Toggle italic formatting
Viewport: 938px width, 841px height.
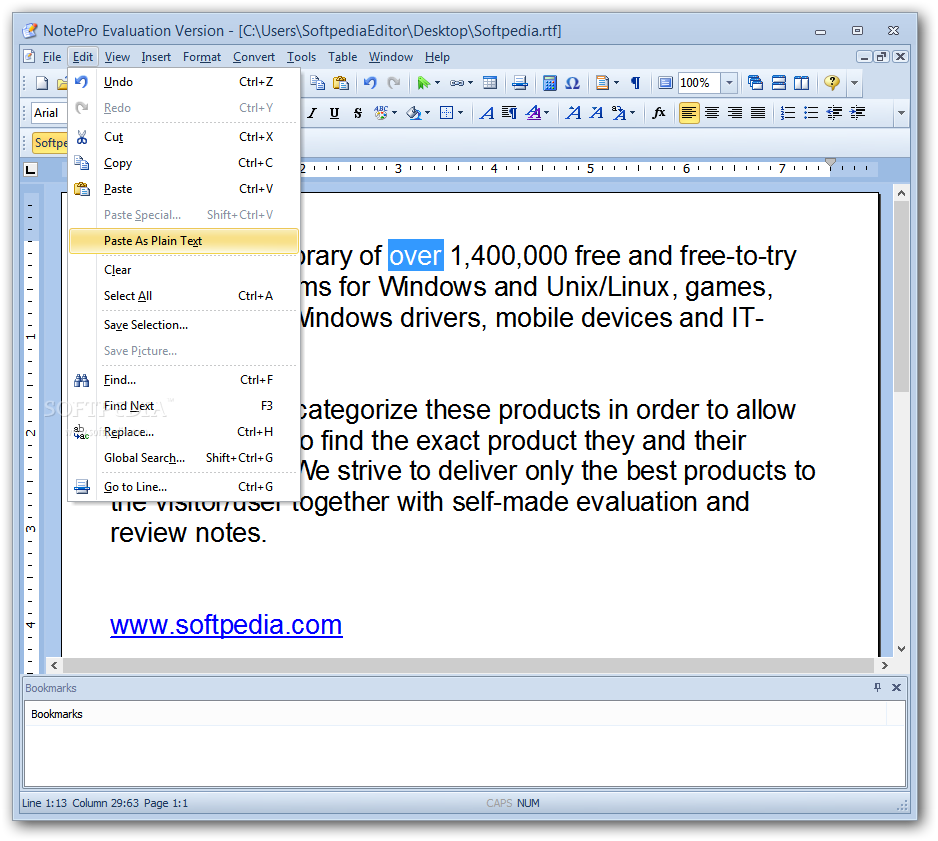312,113
